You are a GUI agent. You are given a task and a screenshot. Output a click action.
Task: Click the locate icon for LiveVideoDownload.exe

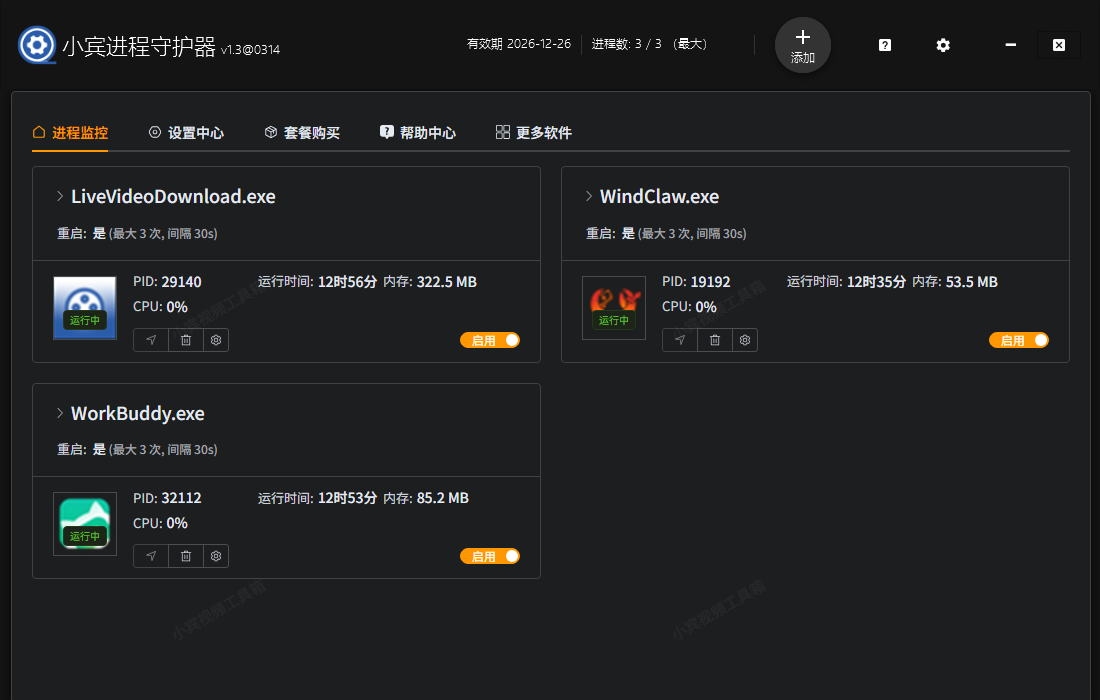point(151,340)
